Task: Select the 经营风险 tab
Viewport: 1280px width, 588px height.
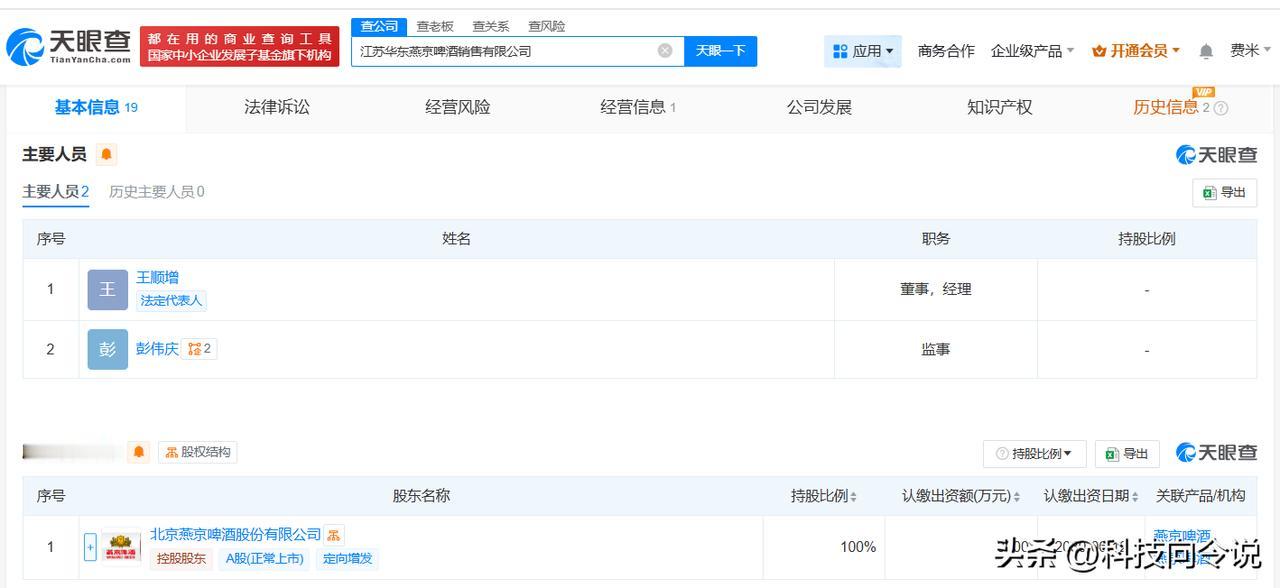Action: pos(458,108)
